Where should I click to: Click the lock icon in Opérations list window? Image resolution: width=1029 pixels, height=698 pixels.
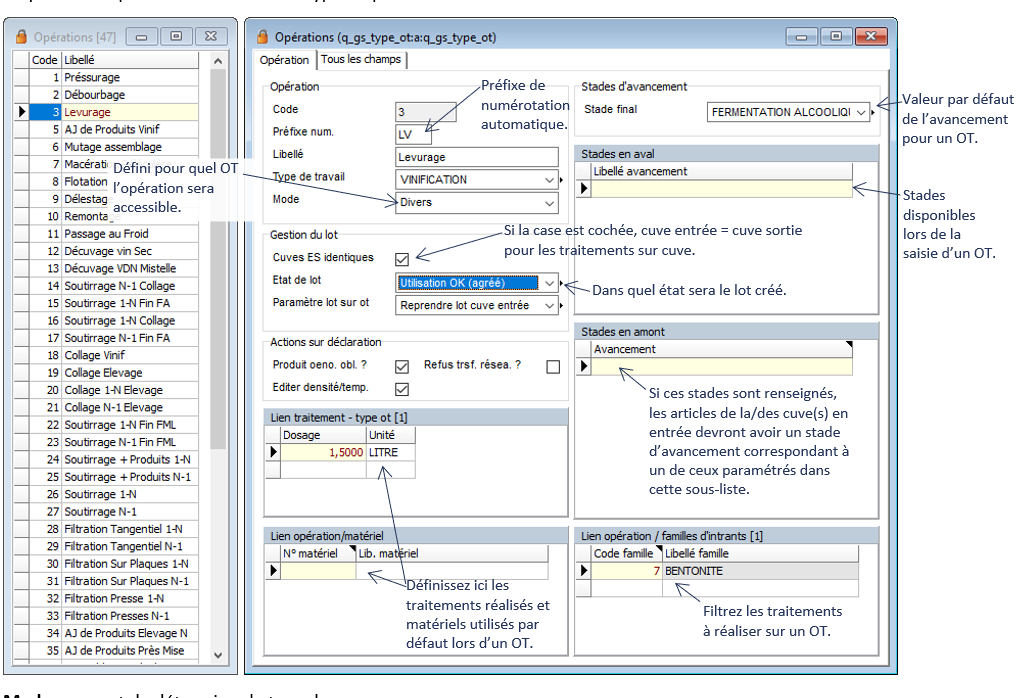[22, 37]
